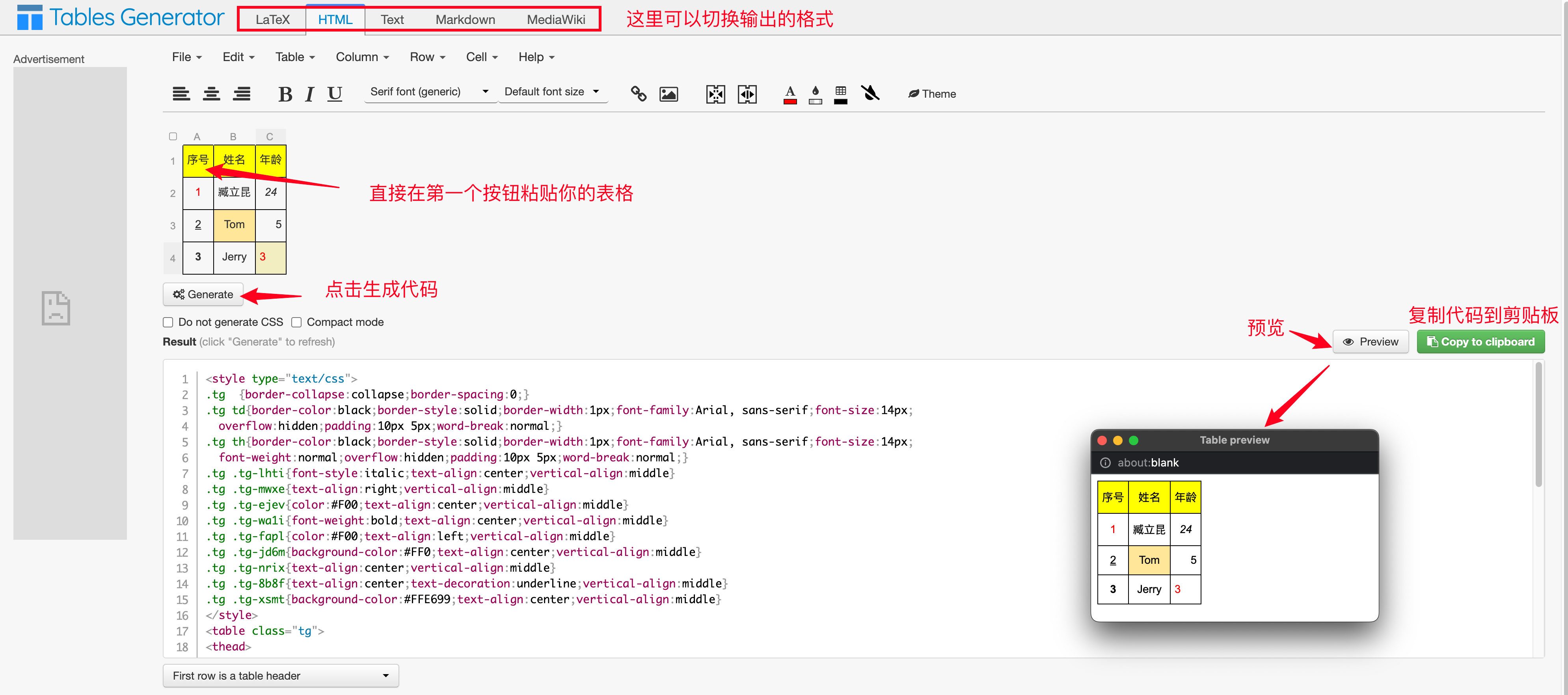Click the clear formatting icon

click(x=870, y=94)
